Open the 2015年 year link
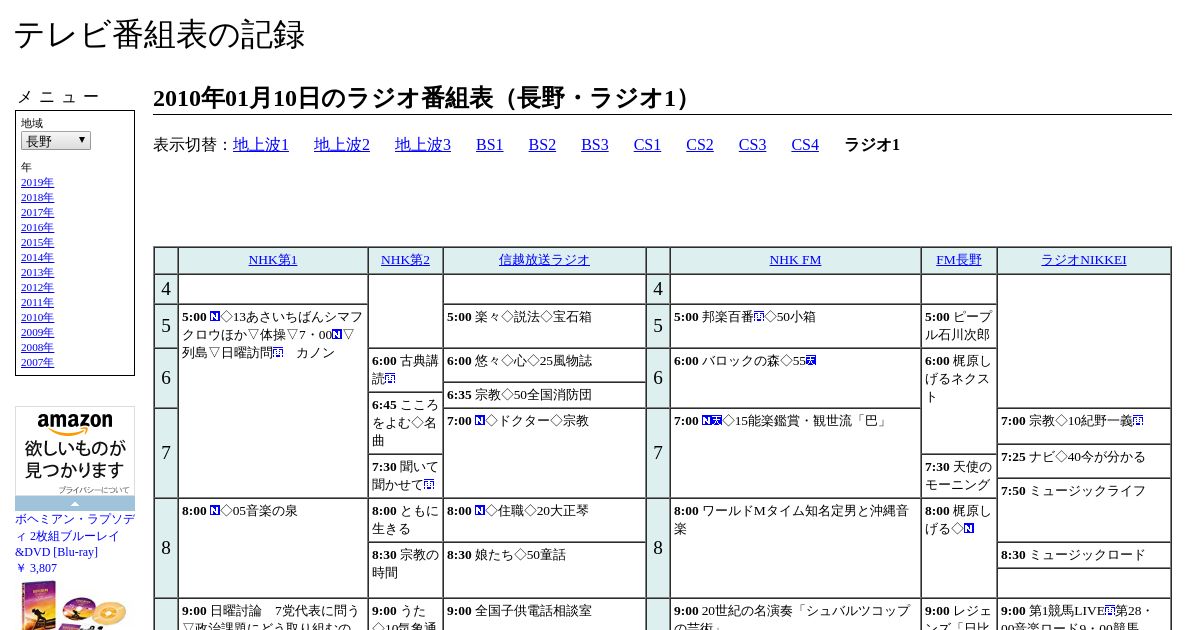This screenshot has height=630, width=1200. (x=37, y=242)
